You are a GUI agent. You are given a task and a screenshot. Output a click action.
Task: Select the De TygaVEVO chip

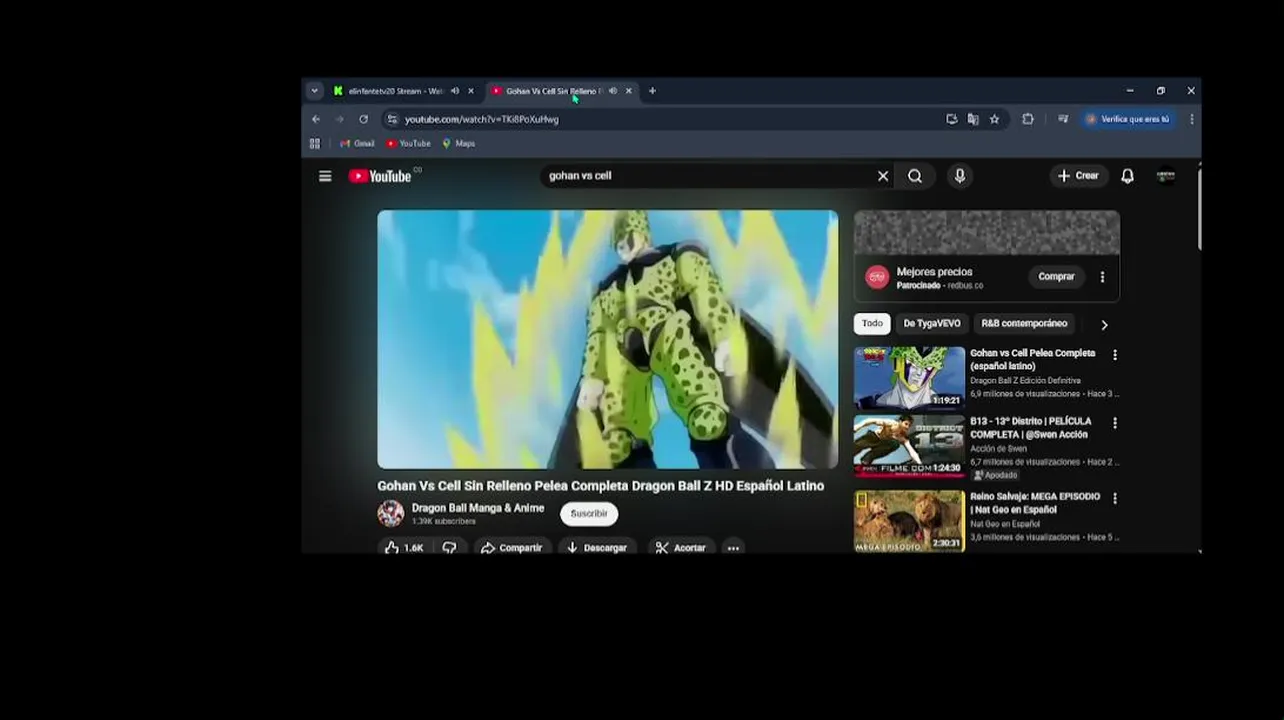[932, 324]
